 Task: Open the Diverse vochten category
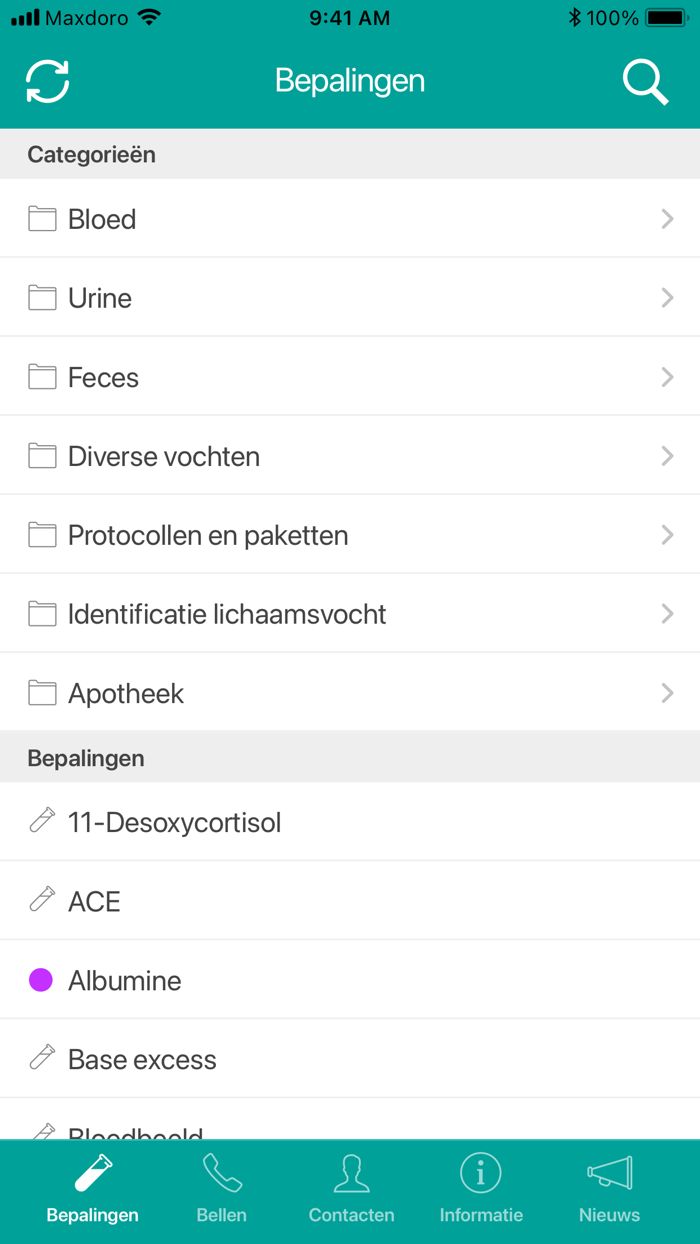[350, 455]
